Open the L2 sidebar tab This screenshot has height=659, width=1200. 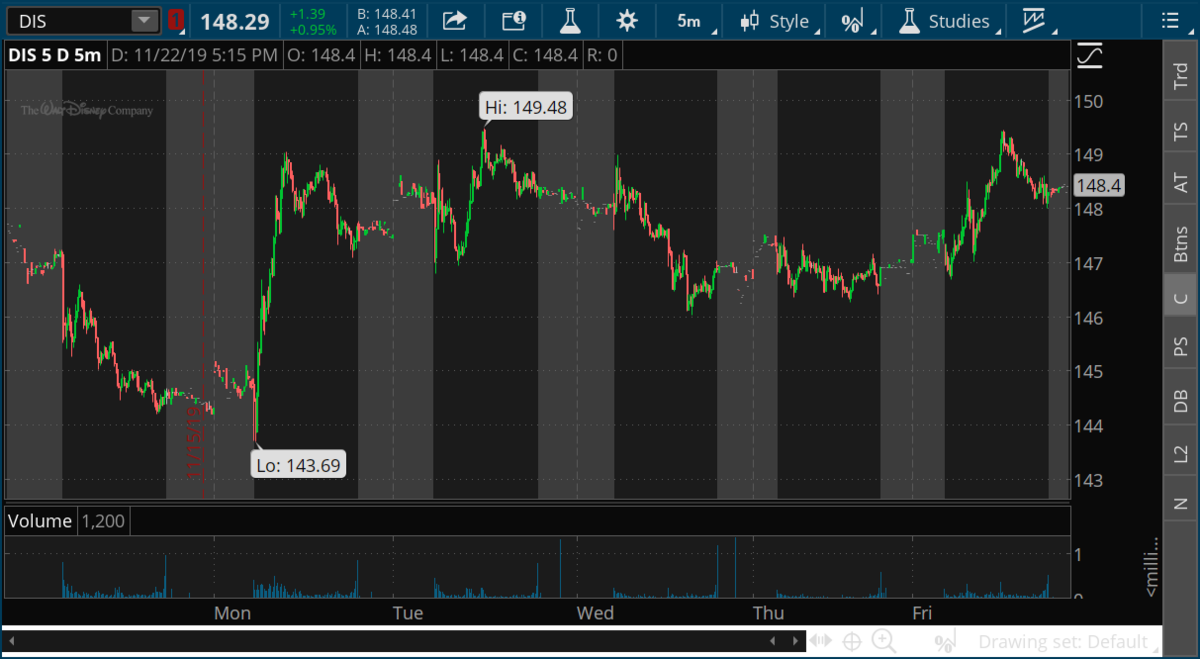tap(1181, 453)
